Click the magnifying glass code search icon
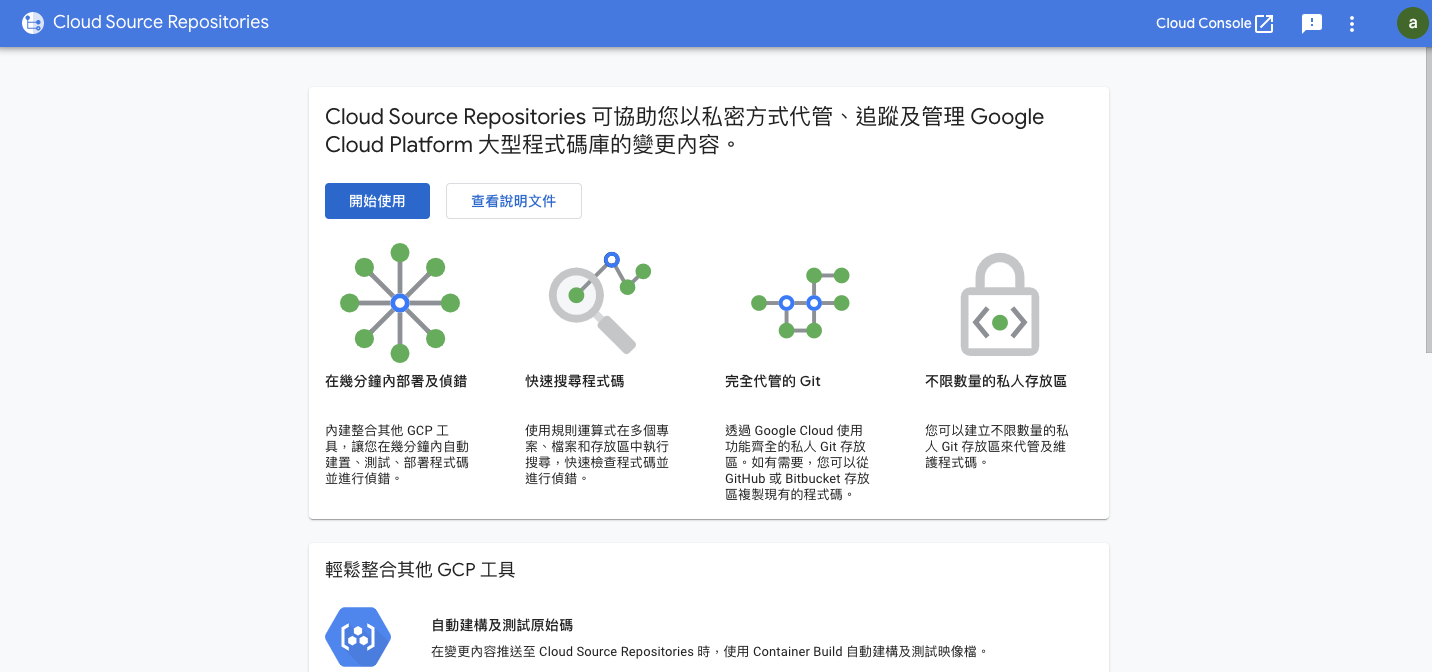 tap(597, 303)
